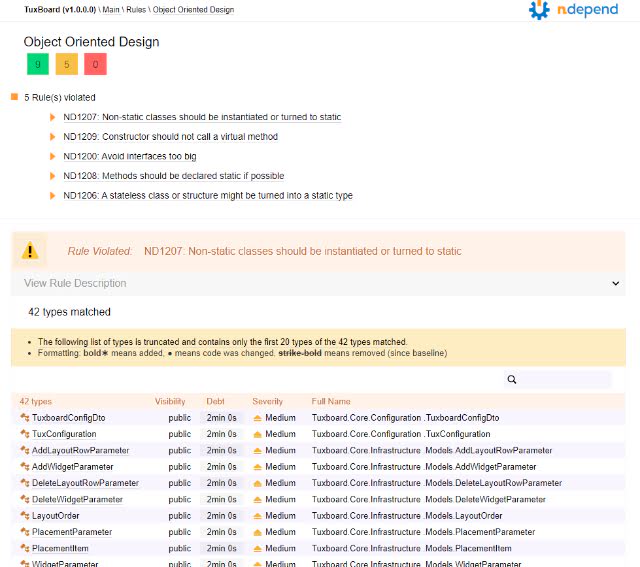Click the type icon next to PlacementItem
The width and height of the screenshot is (640, 567).
[25, 548]
